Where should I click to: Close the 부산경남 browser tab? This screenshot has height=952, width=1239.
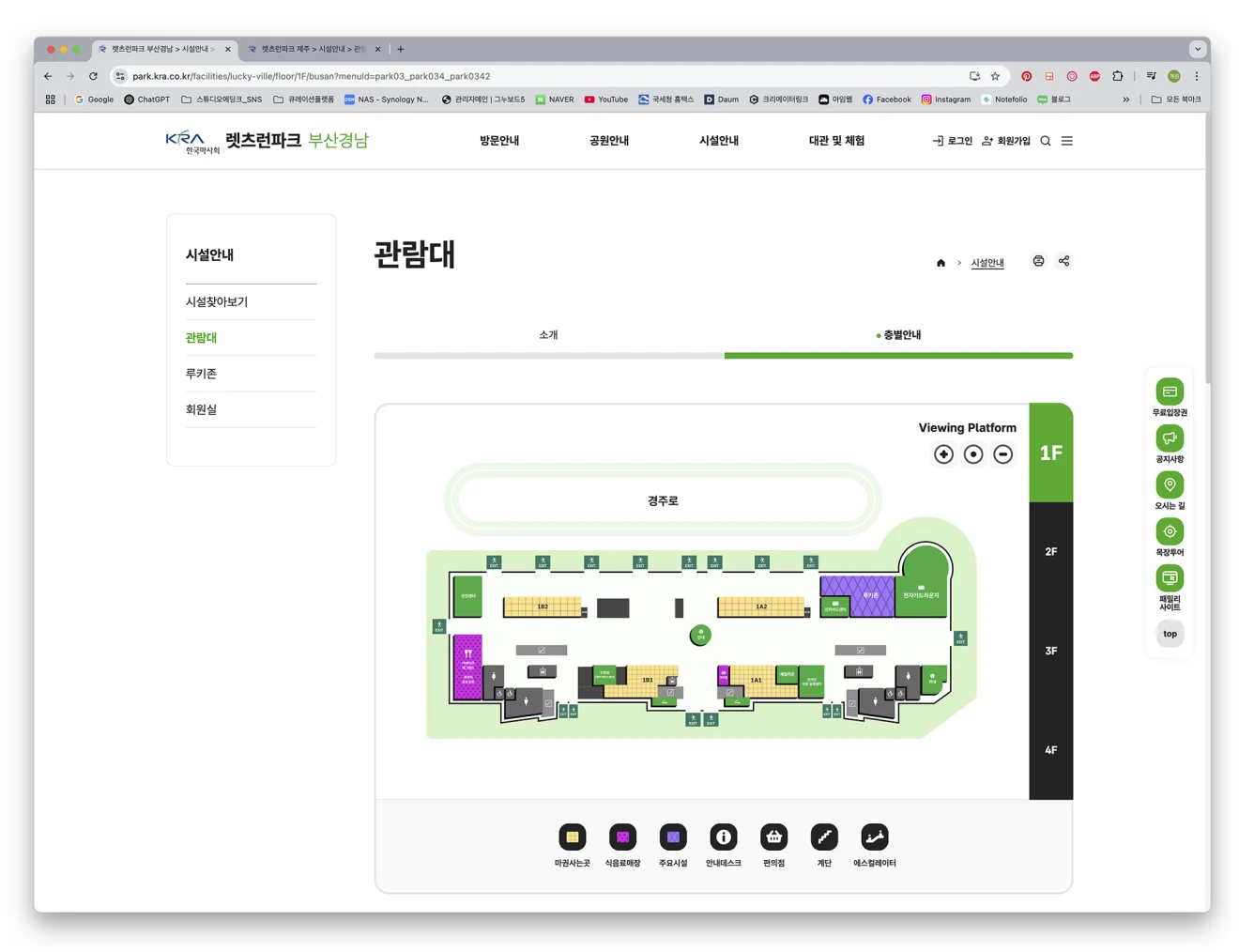[x=227, y=49]
